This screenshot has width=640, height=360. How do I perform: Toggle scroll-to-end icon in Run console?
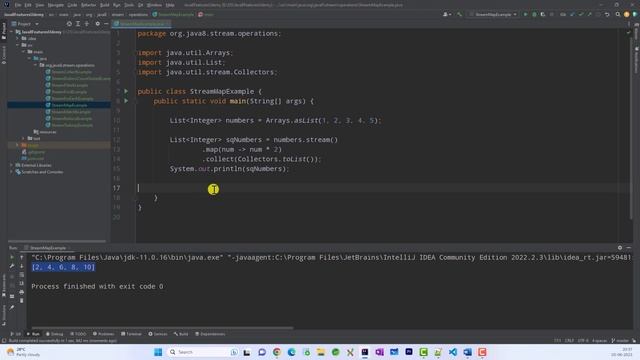tap(22, 283)
